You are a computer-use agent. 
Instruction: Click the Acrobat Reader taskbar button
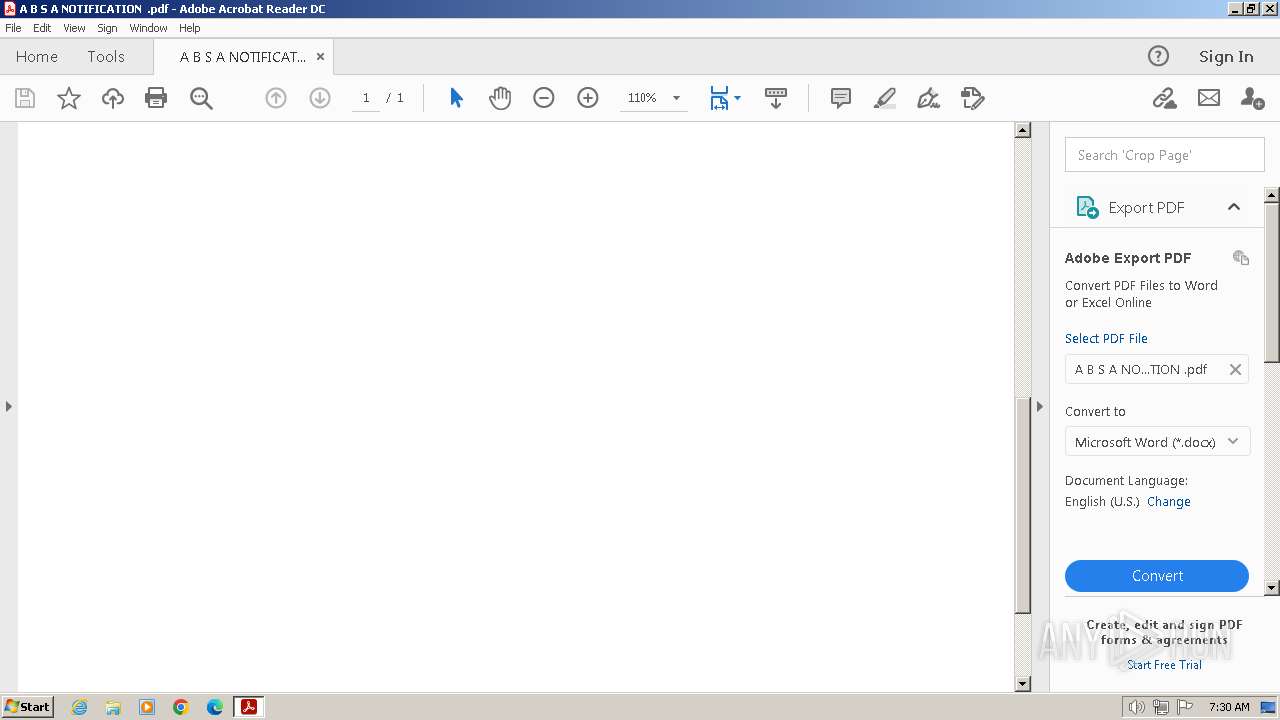pyautogui.click(x=248, y=707)
